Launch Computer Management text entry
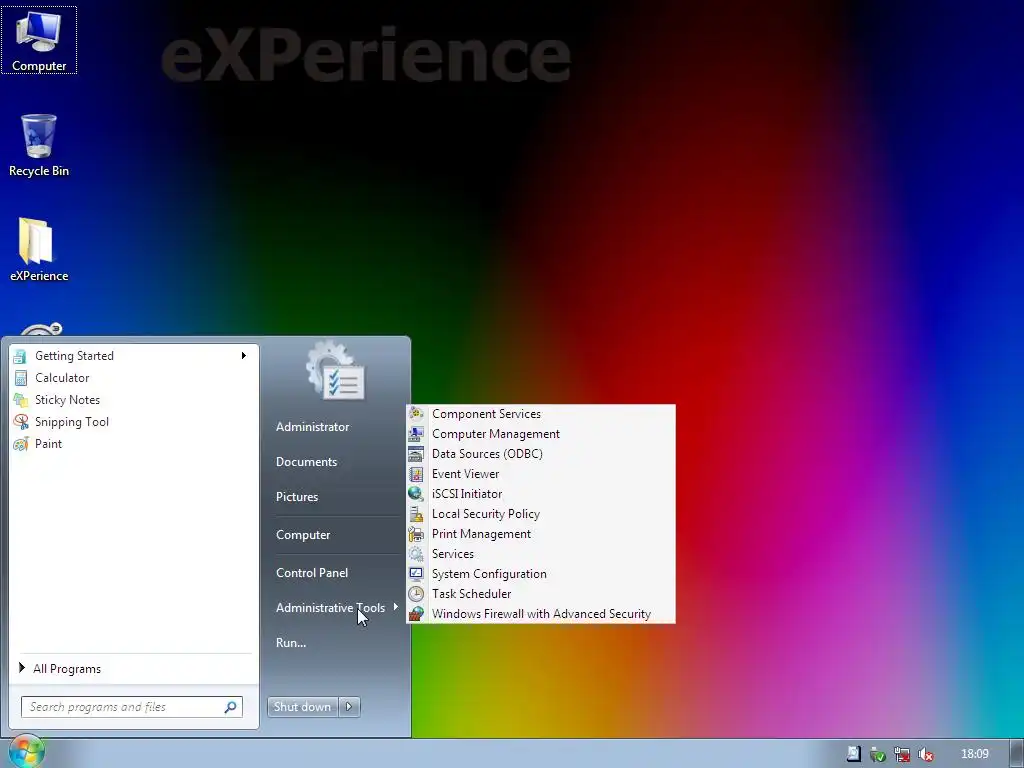Screen dimensions: 1024x768 point(496,434)
